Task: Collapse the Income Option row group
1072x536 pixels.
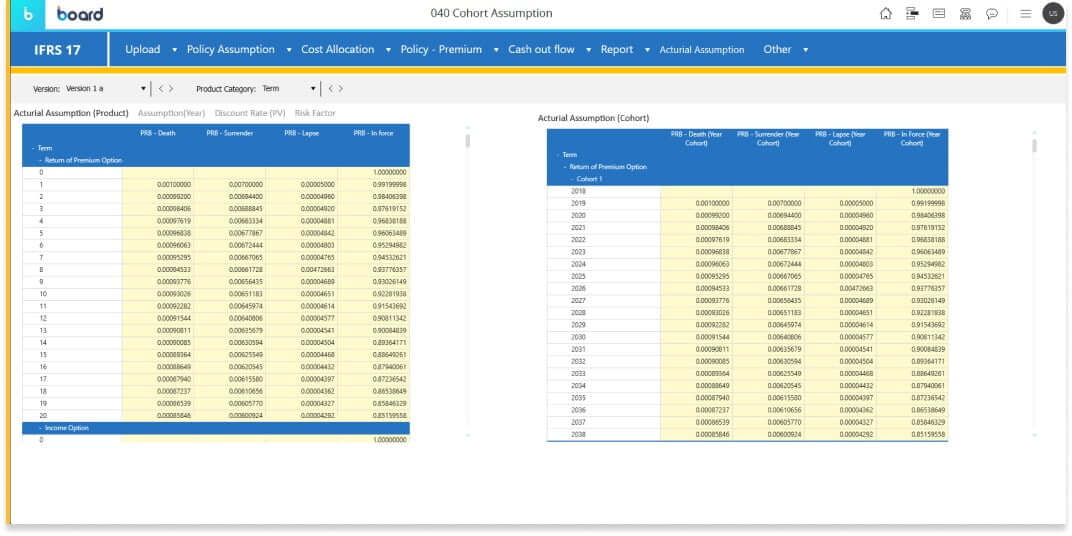Action: click(40, 427)
